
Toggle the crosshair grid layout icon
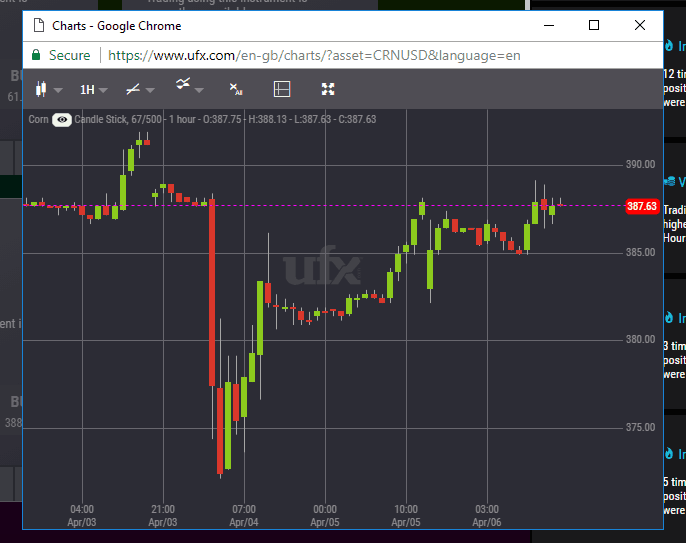point(282,89)
